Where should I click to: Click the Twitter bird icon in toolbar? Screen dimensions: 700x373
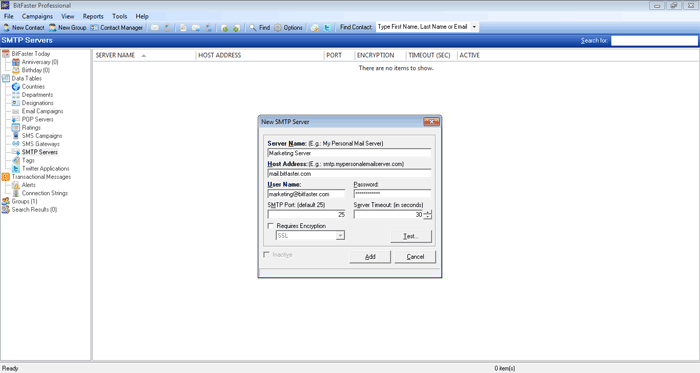tap(327, 28)
